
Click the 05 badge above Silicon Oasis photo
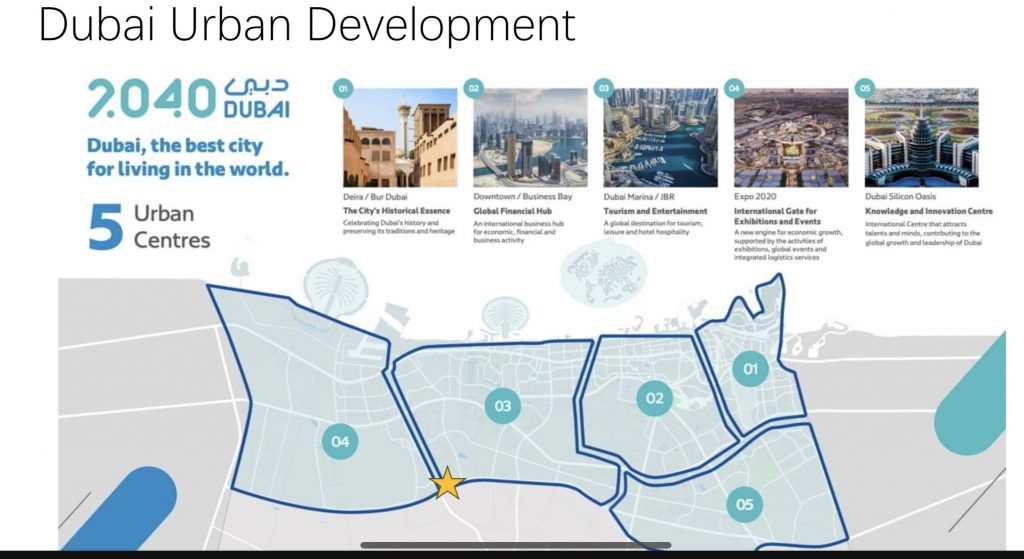(865, 88)
